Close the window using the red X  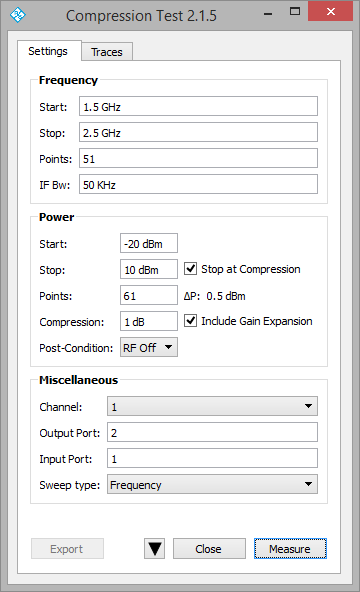(x=331, y=11)
